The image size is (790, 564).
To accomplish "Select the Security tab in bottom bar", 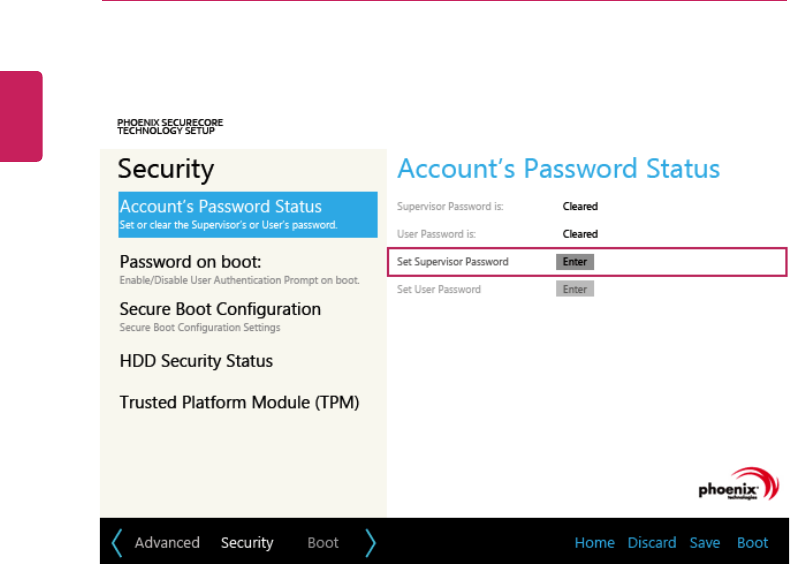I will [x=247, y=543].
